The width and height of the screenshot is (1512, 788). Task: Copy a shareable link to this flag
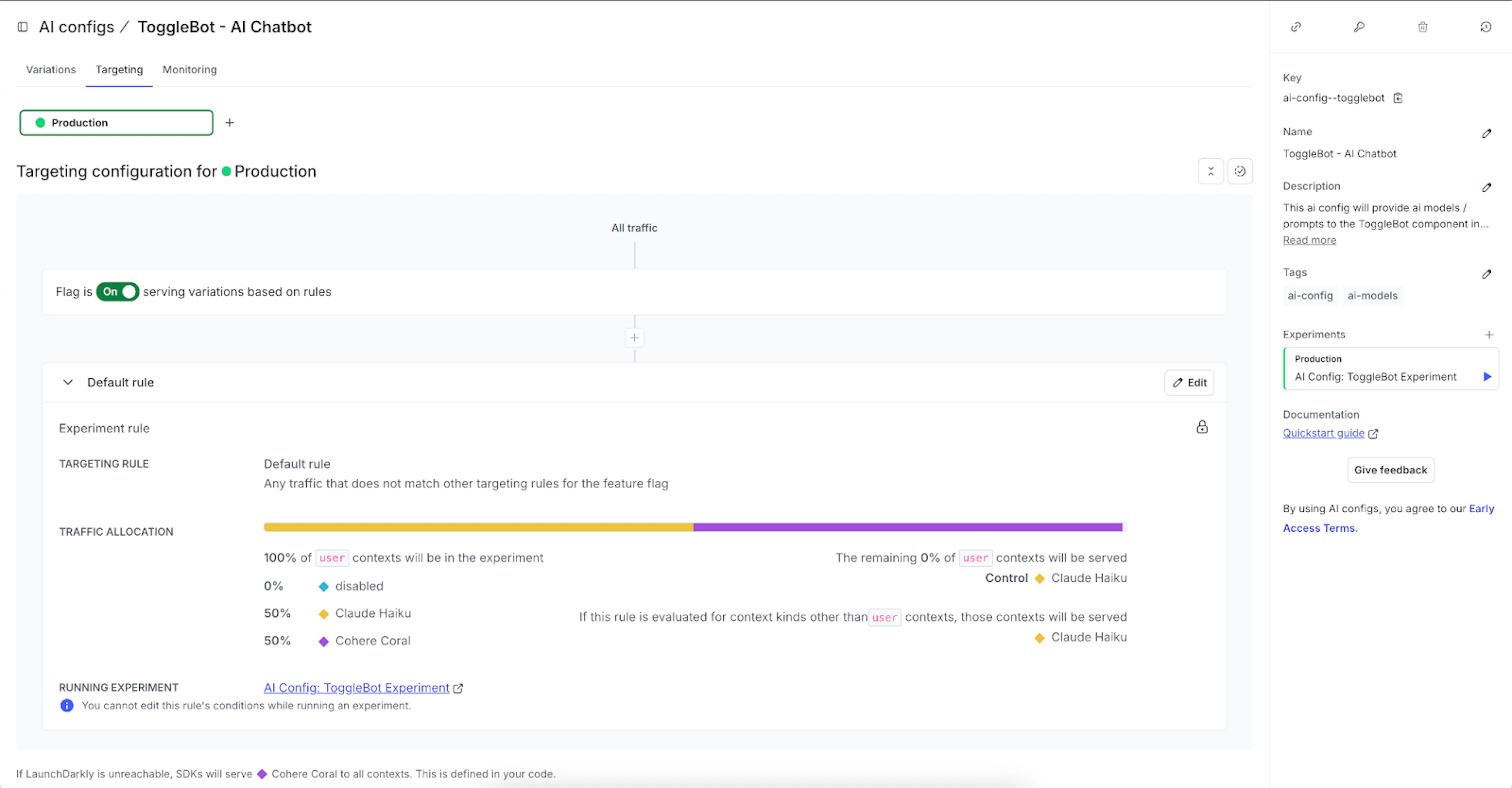(1296, 27)
